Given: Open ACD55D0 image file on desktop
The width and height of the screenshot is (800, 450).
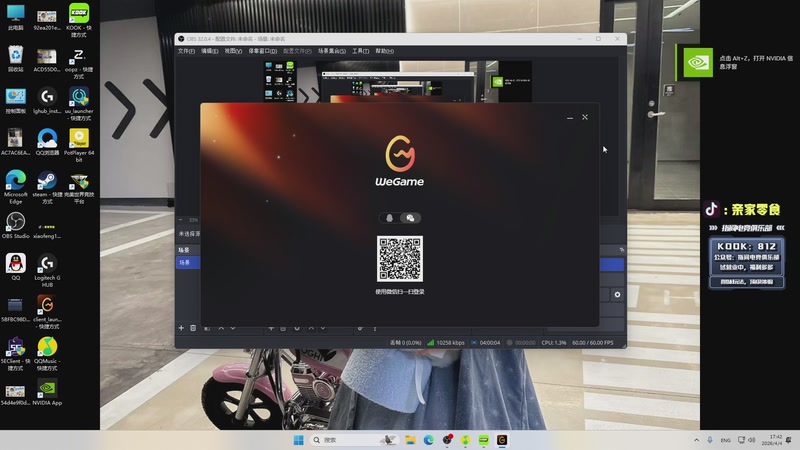Looking at the screenshot, I should [x=47, y=59].
